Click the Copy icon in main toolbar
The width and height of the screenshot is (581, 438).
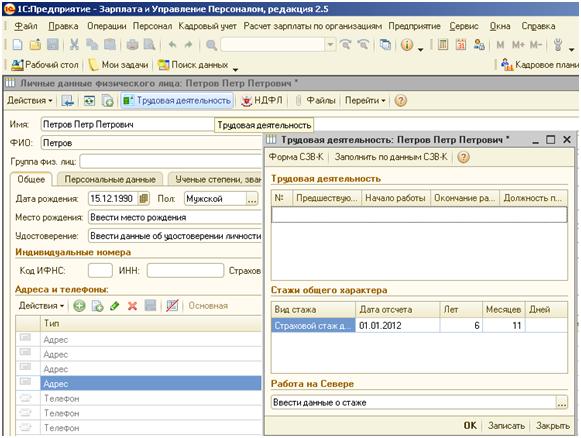(92, 45)
